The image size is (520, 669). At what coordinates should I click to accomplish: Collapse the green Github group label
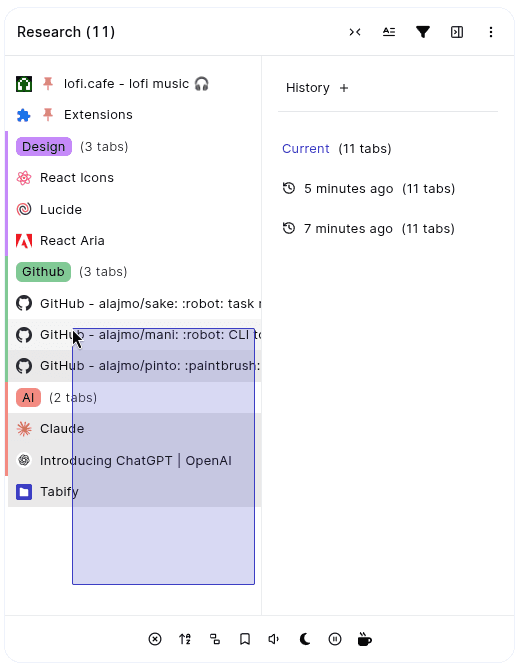pyautogui.click(x=43, y=272)
